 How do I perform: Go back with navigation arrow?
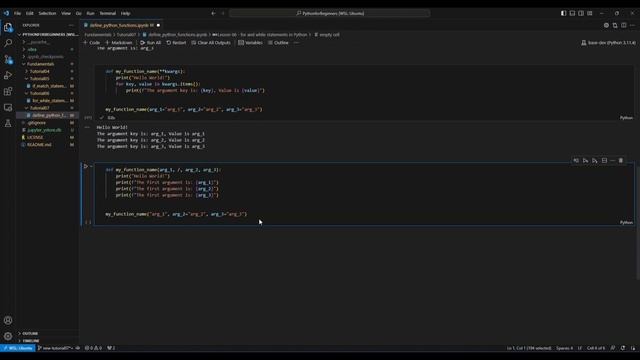pos(213,13)
